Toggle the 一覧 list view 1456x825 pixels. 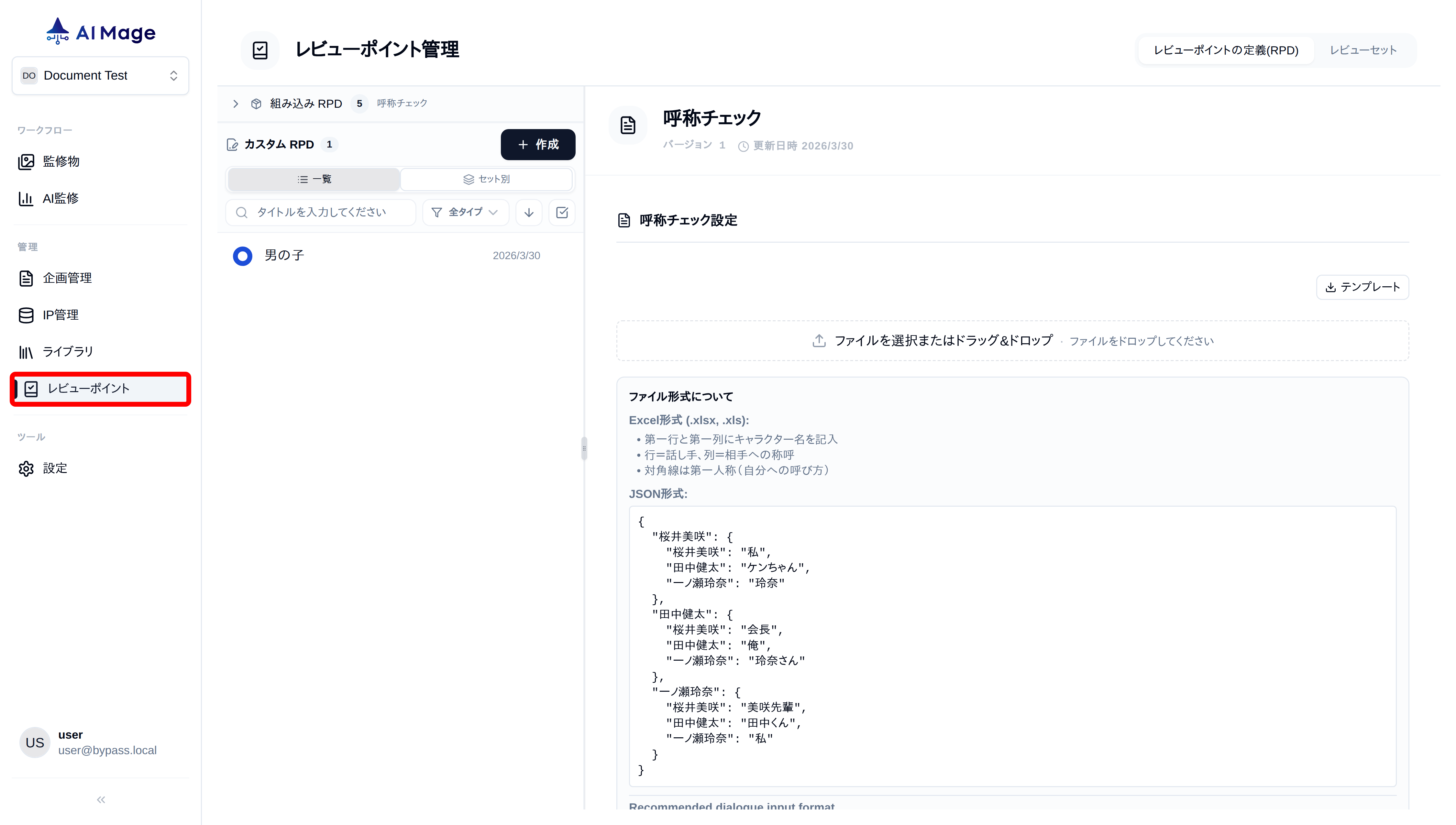click(x=314, y=179)
